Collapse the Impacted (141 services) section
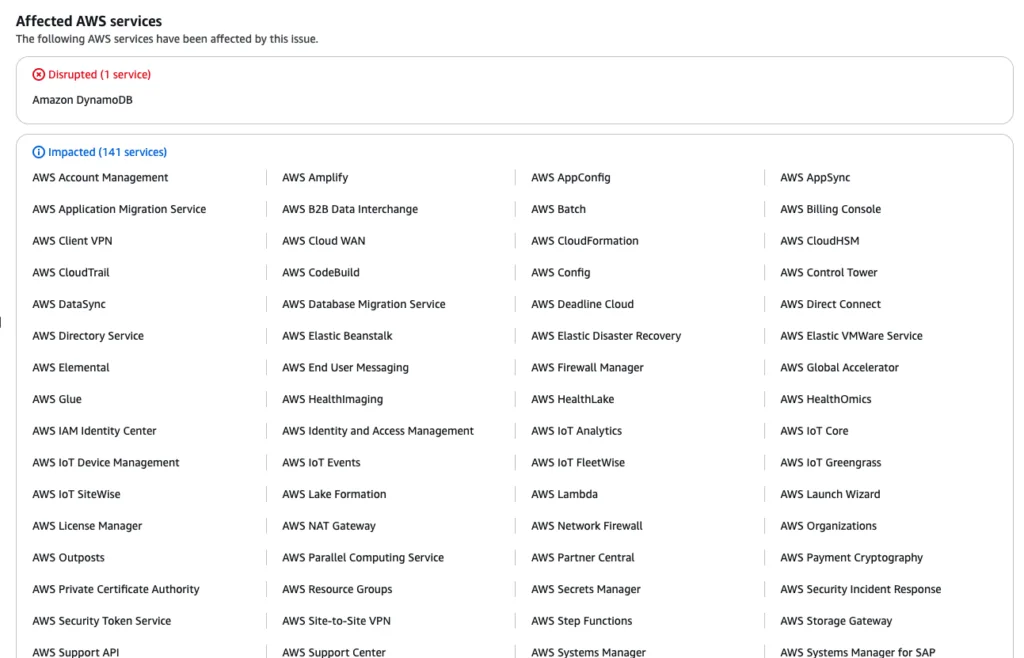The width and height of the screenshot is (1024, 658). pyautogui.click(x=107, y=153)
